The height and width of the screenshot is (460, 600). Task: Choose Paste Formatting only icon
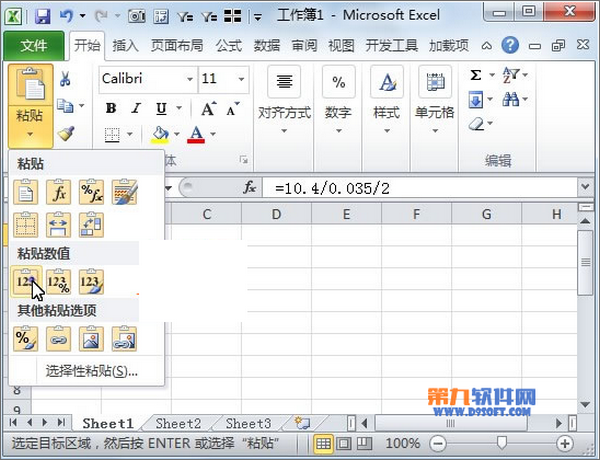(26, 339)
